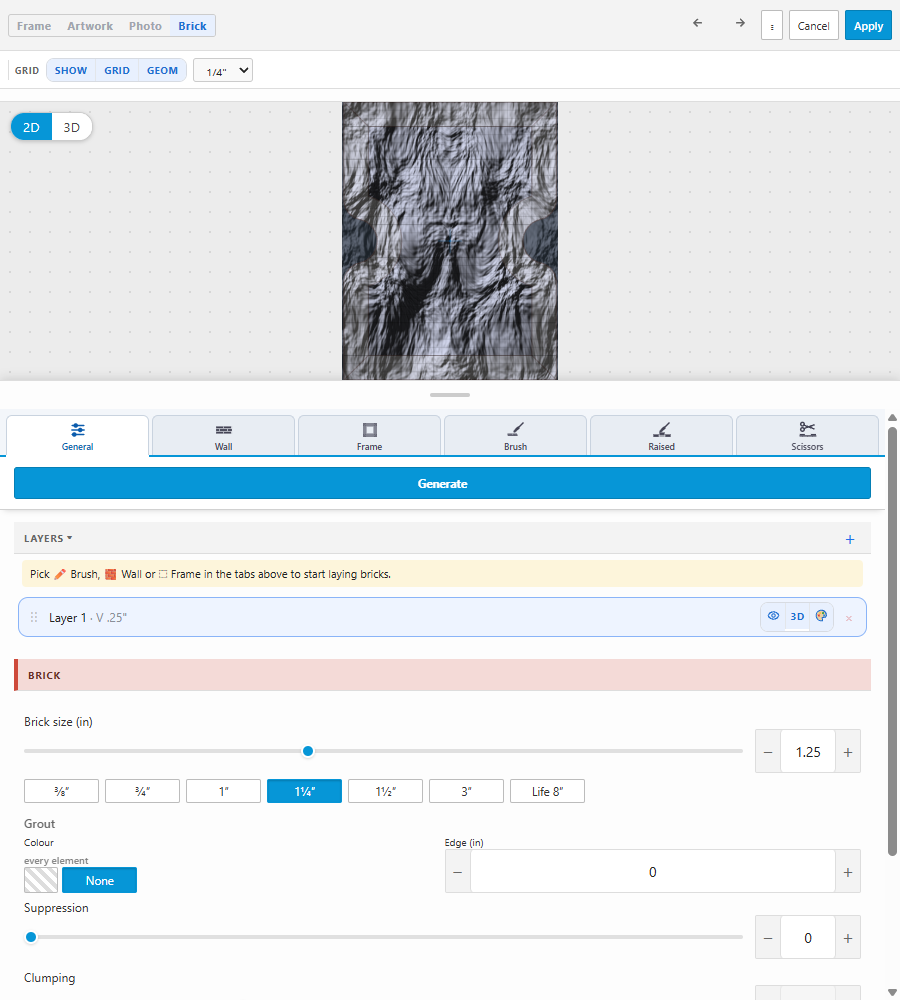Screen dimensions: 900x1000
Task: Add a new layer with plus icon
Action: tap(850, 540)
